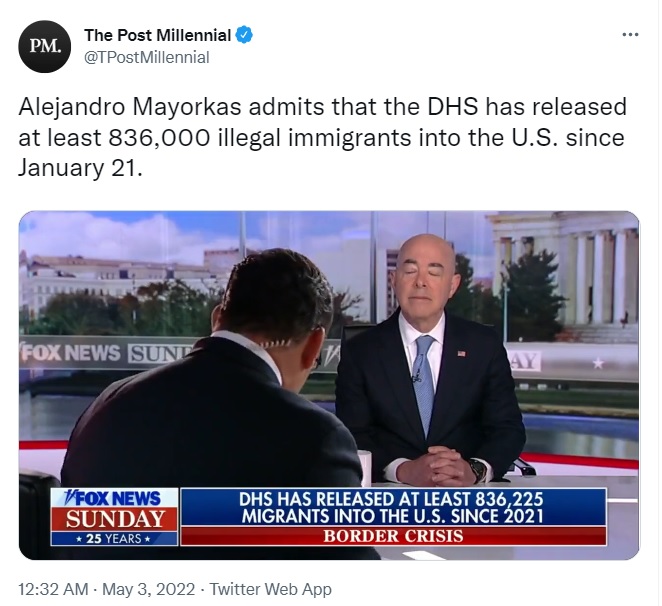Click the tweet text about DHS releases
The width and height of the screenshot is (662, 606).
pos(322,137)
